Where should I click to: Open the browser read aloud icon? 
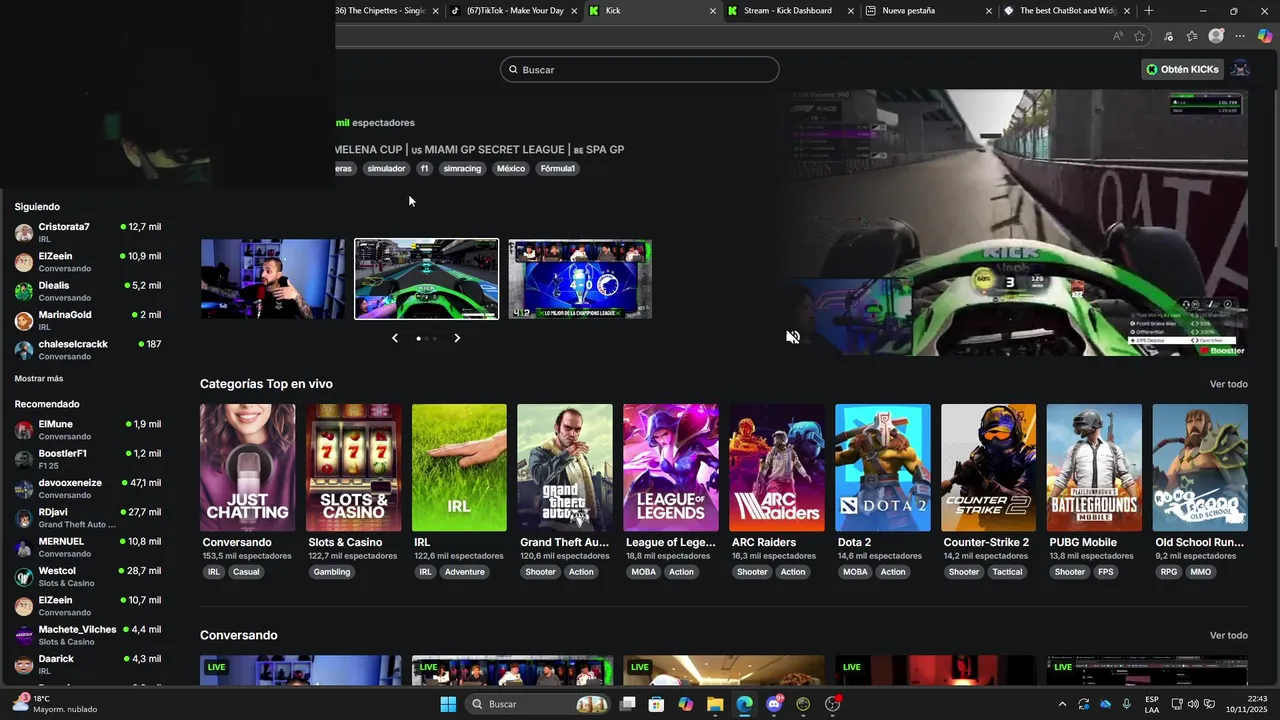[x=1117, y=36]
